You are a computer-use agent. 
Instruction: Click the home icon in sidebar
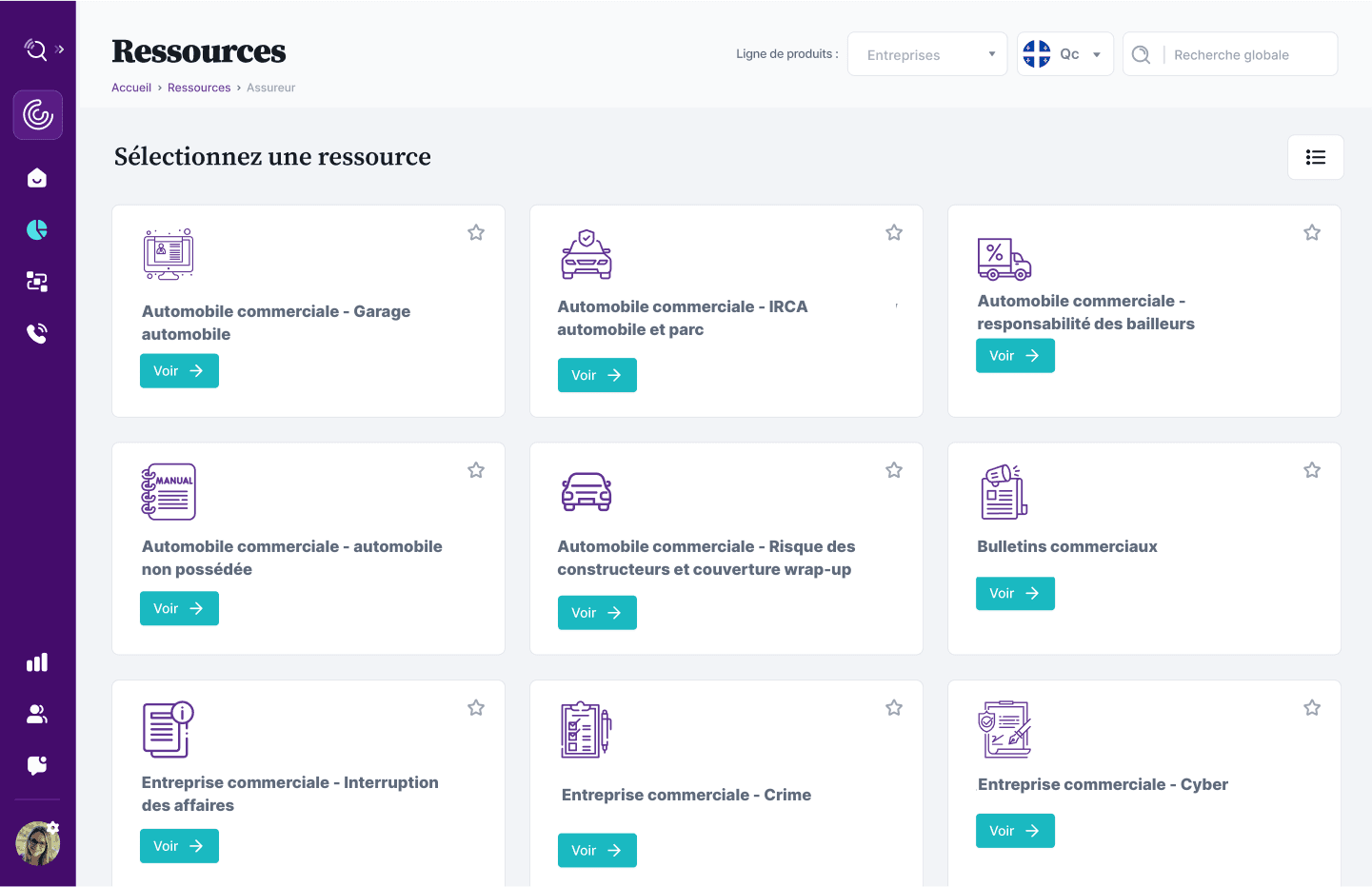[37, 178]
